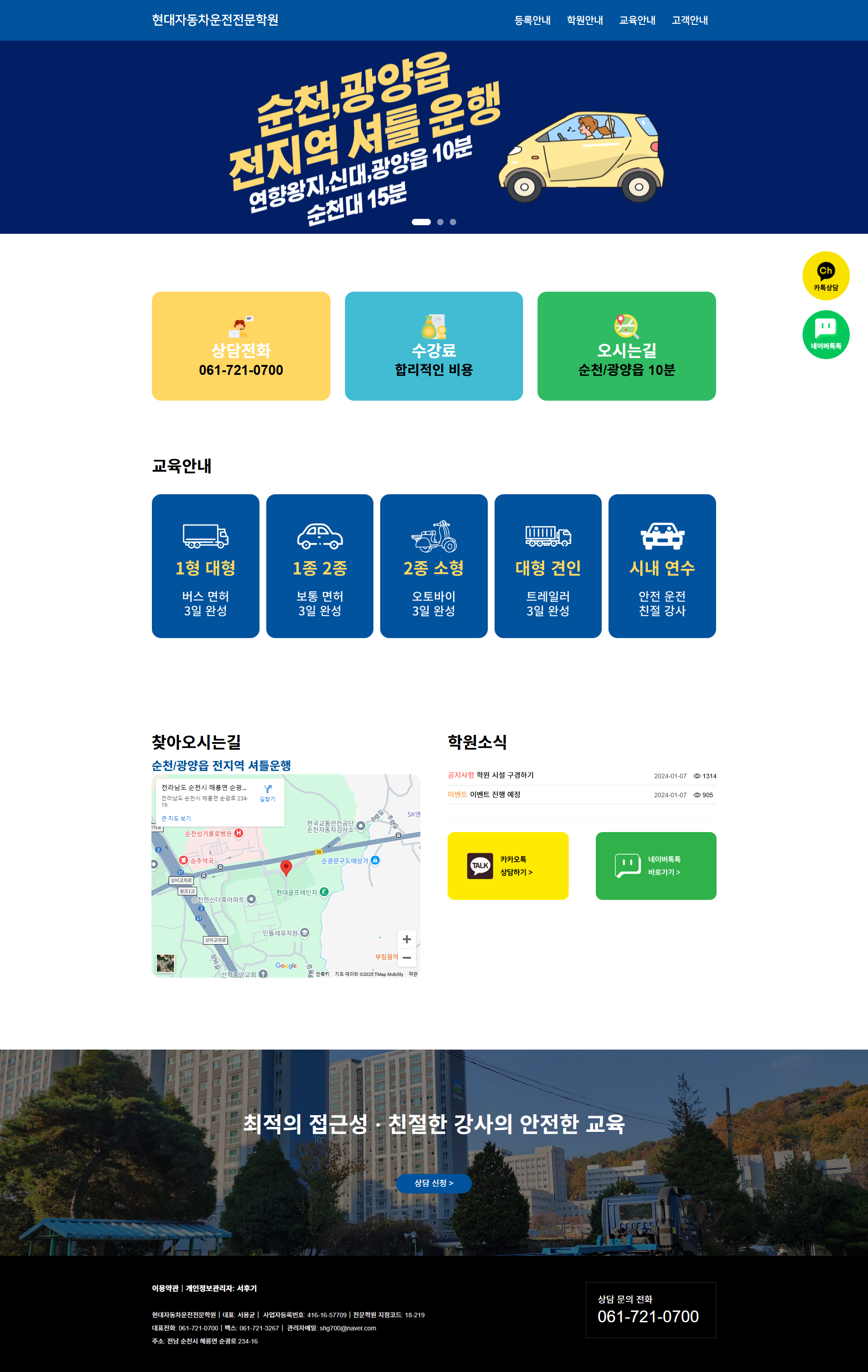Click the scooter icon for 2종 소형
Image resolution: width=868 pixels, height=1372 pixels.
click(434, 535)
